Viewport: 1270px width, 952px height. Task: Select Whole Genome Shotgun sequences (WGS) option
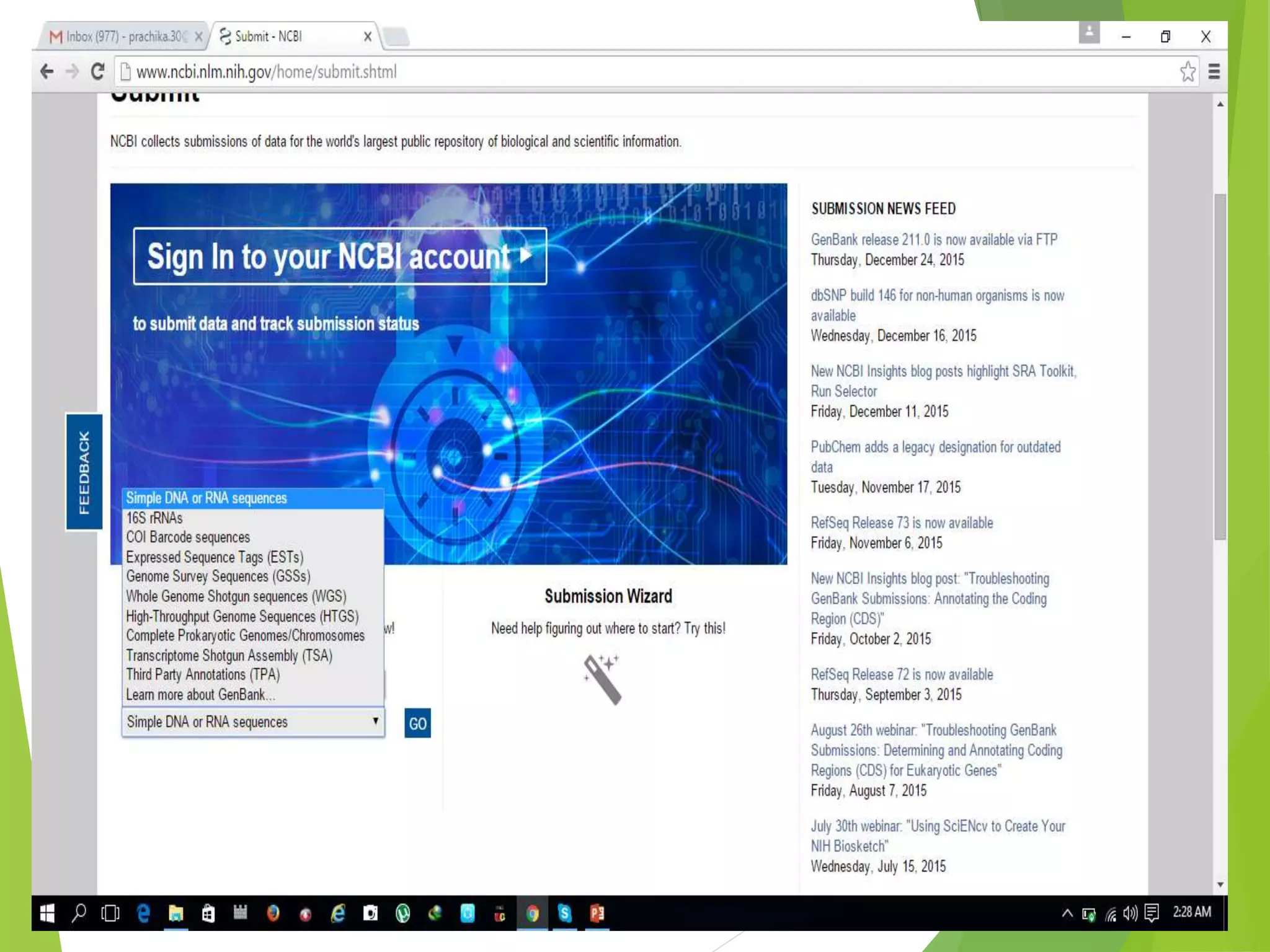[236, 596]
